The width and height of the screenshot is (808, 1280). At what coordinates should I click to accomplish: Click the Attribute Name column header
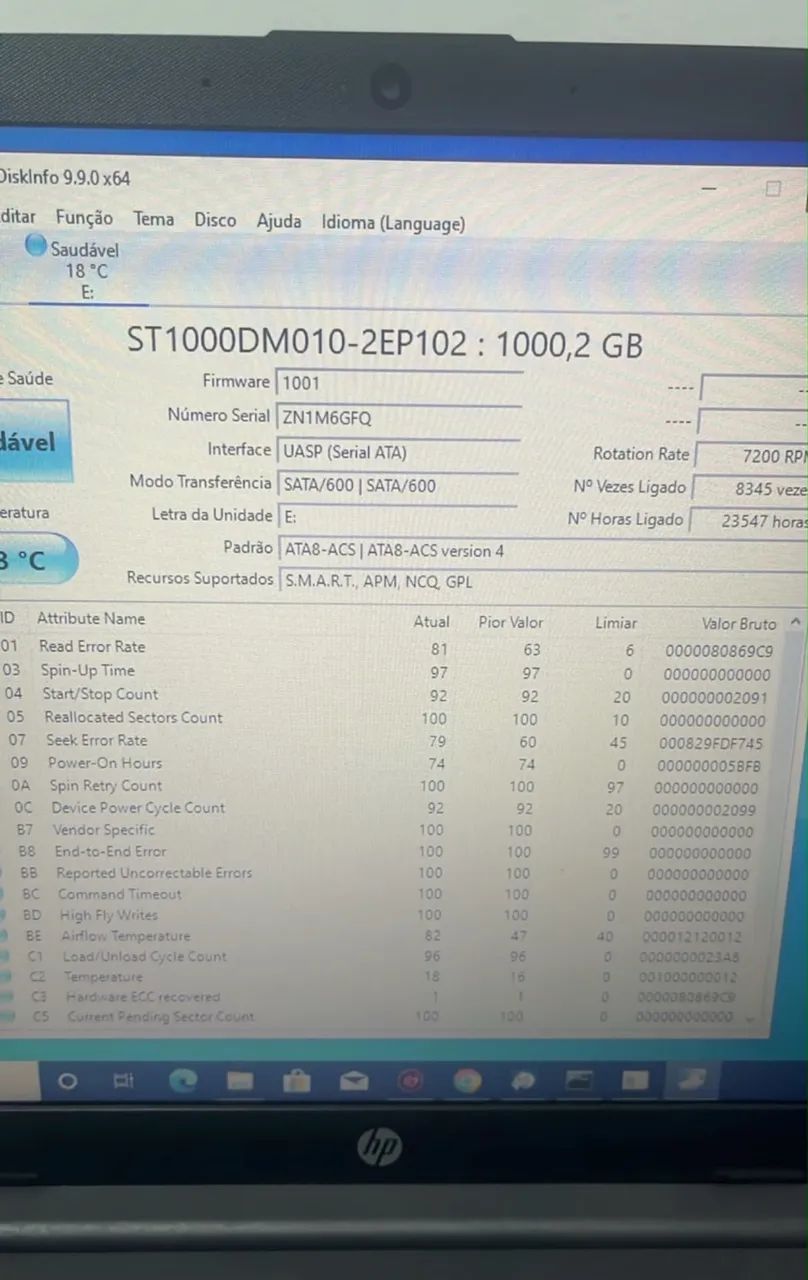(x=91, y=619)
